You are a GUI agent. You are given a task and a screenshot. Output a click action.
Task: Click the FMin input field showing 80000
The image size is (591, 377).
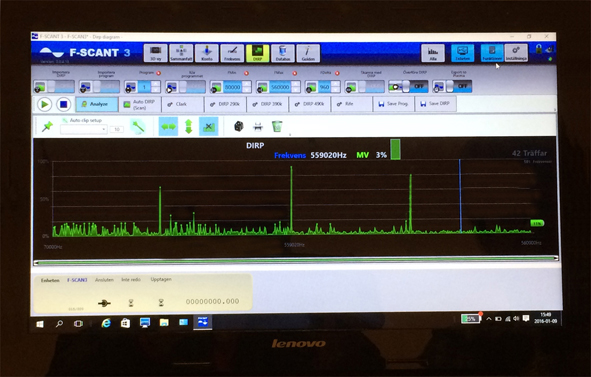point(232,87)
